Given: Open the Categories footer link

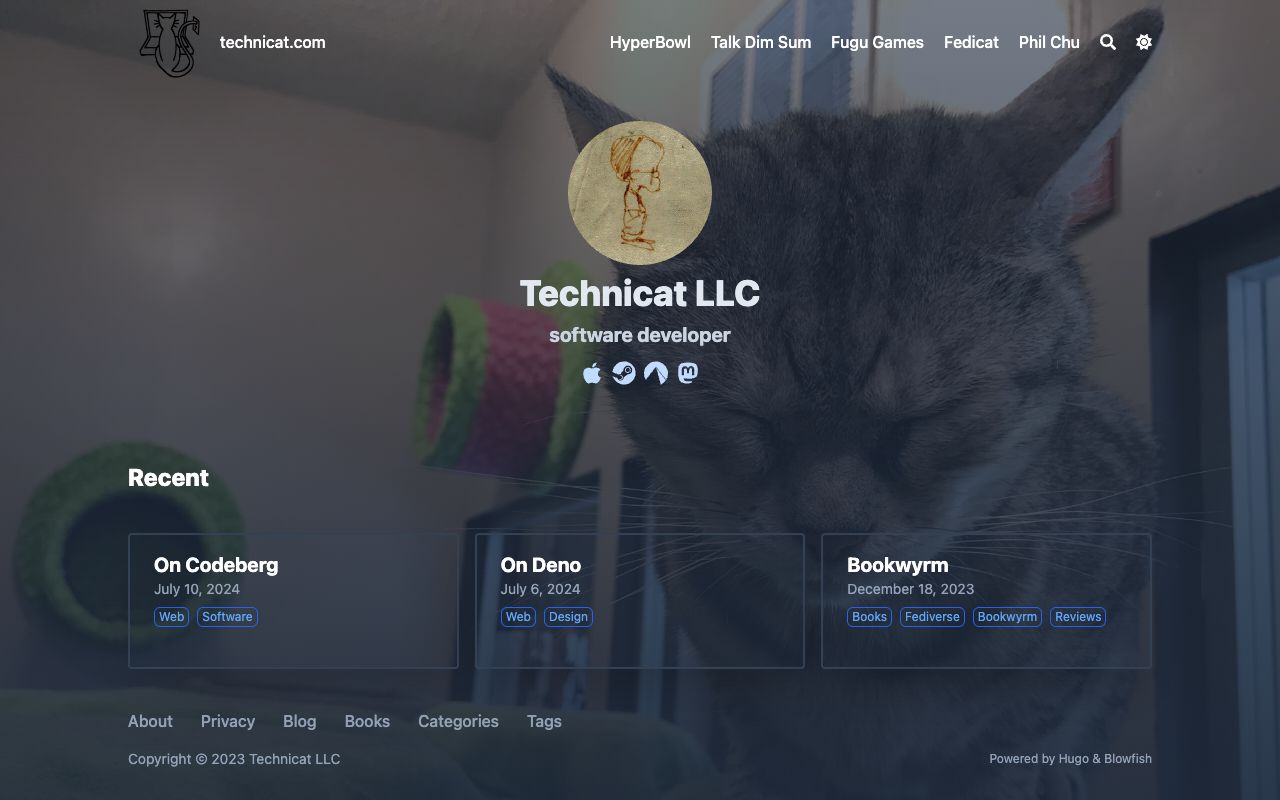Looking at the screenshot, I should click(458, 721).
